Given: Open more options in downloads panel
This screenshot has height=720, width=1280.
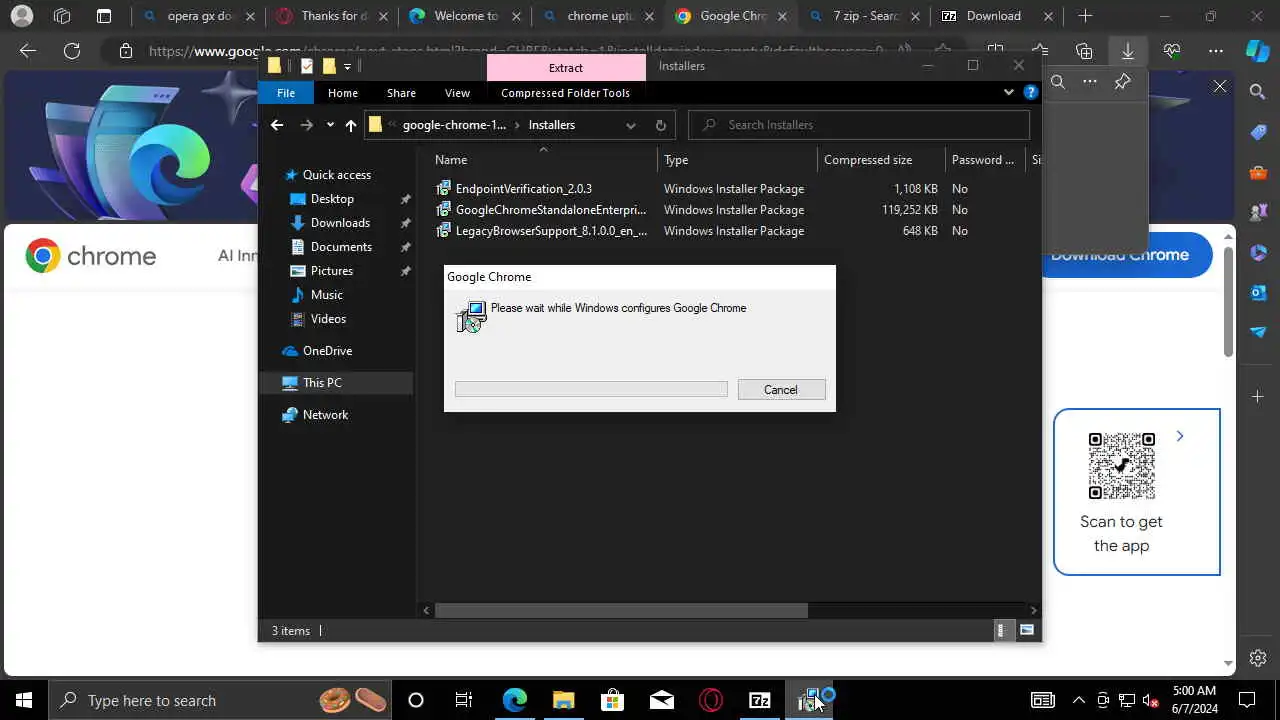Looking at the screenshot, I should 1090,82.
